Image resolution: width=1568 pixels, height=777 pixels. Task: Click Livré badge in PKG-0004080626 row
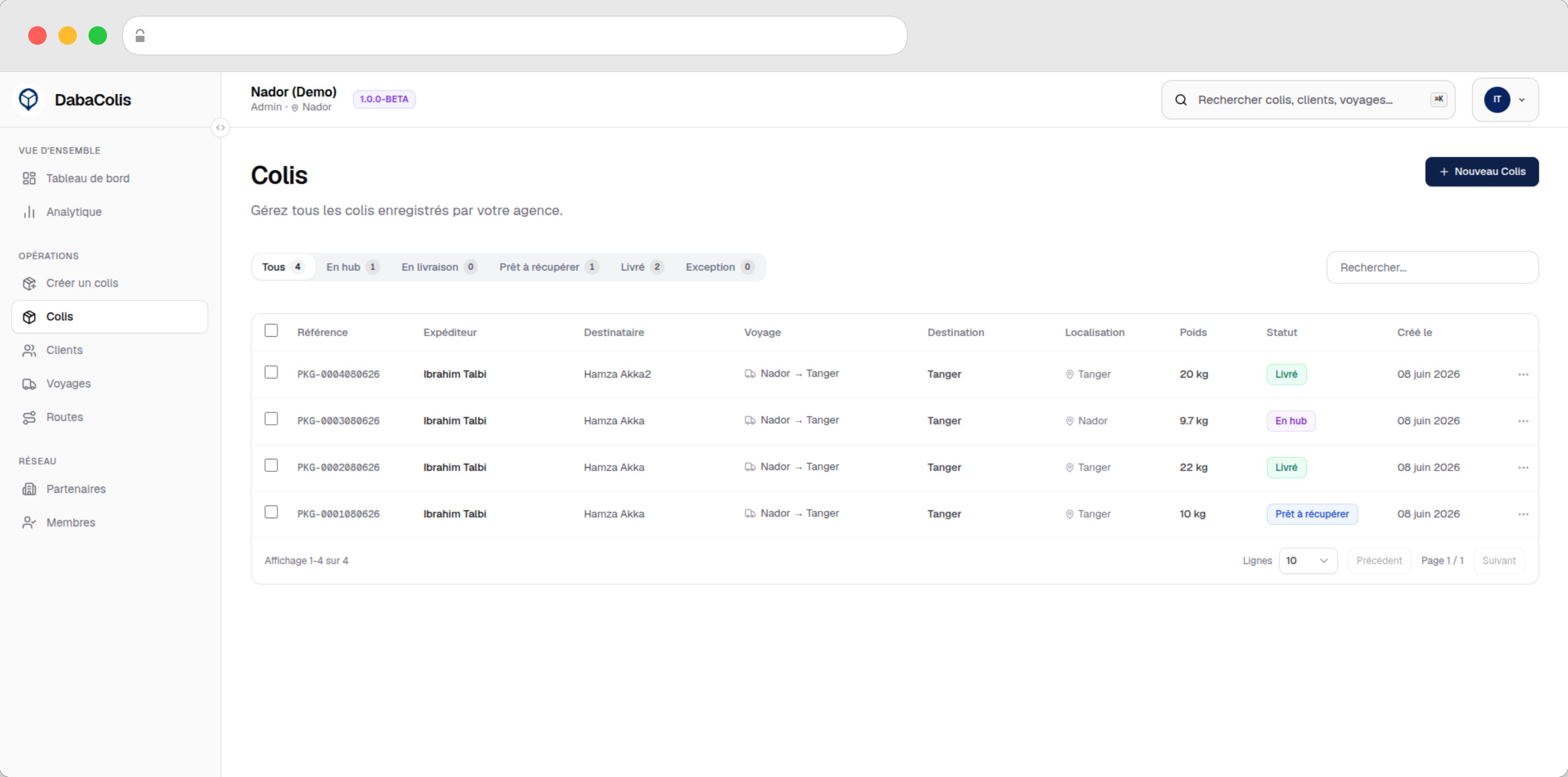pyautogui.click(x=1286, y=375)
